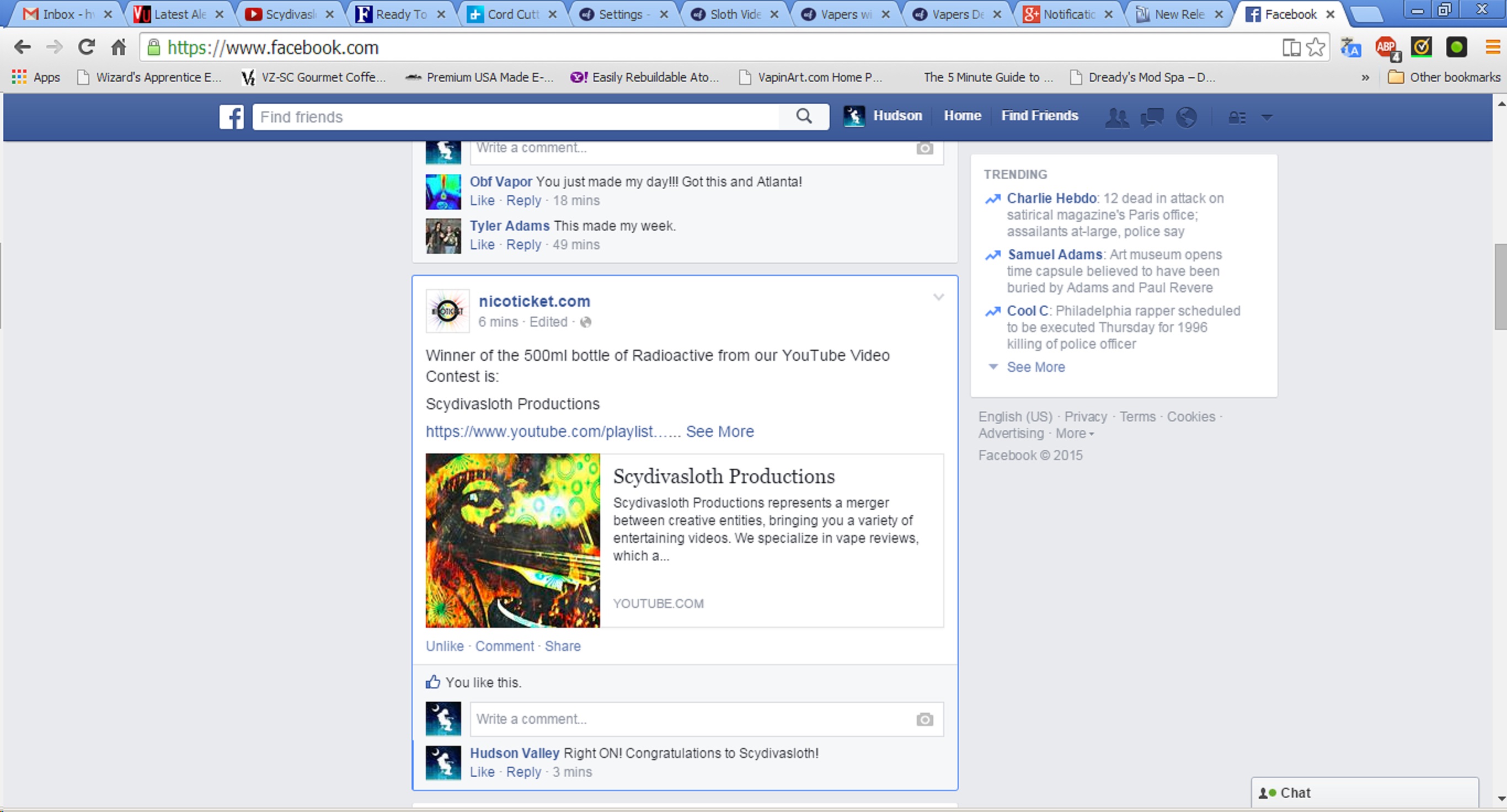The height and width of the screenshot is (812, 1507).
Task: Attach a photo using the camera icon in the top comment box
Action: (924, 148)
